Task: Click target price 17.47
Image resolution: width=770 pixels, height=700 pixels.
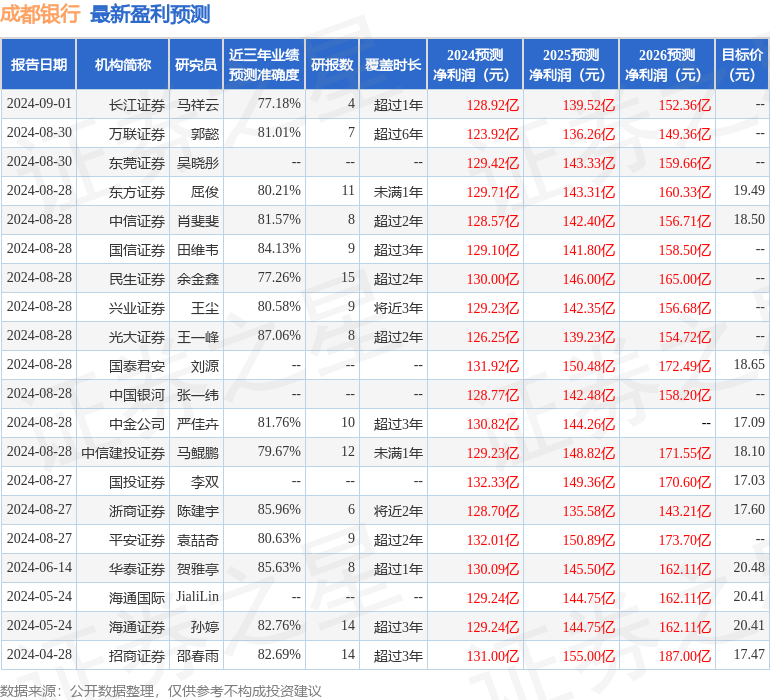Action: coord(749,654)
